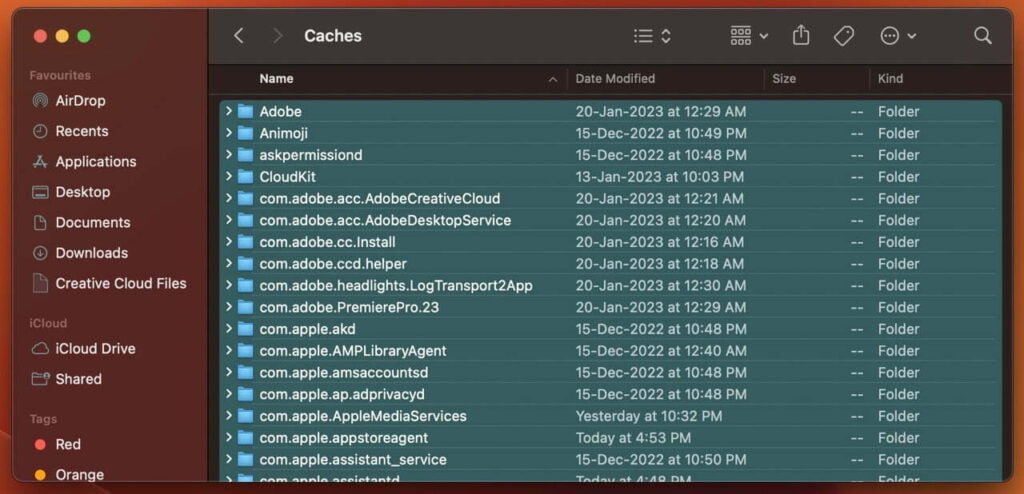1024x494 pixels.
Task: Click the Edit Tags icon
Action: [x=843, y=36]
